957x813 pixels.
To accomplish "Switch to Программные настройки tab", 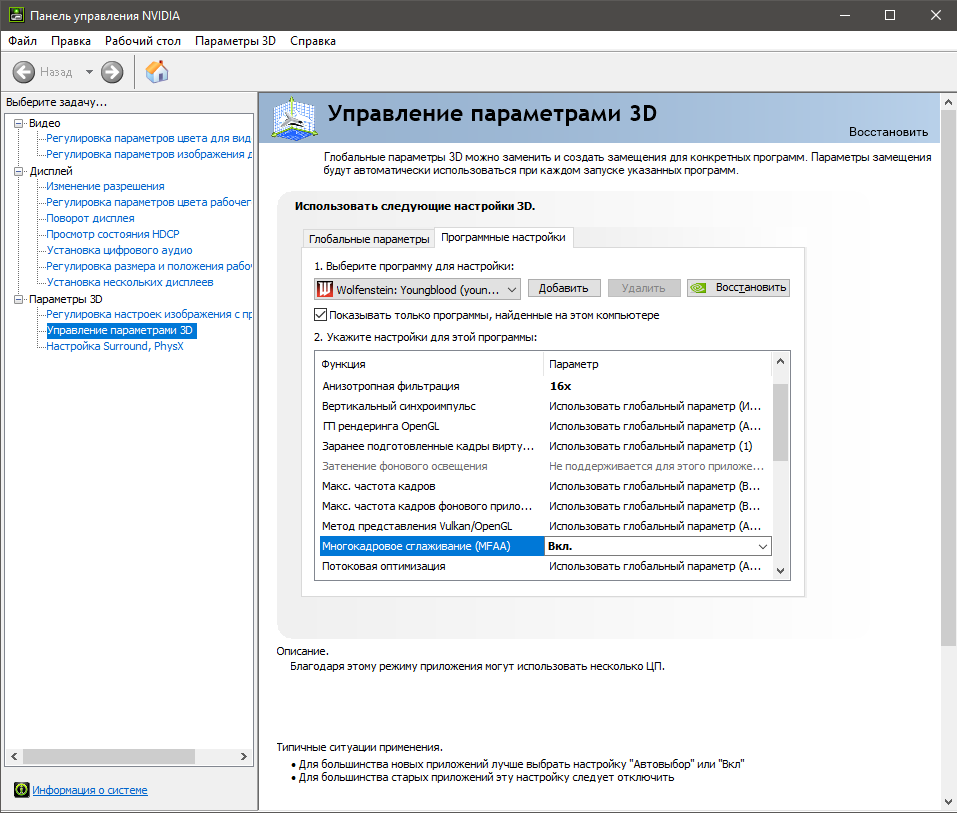I will tap(504, 237).
